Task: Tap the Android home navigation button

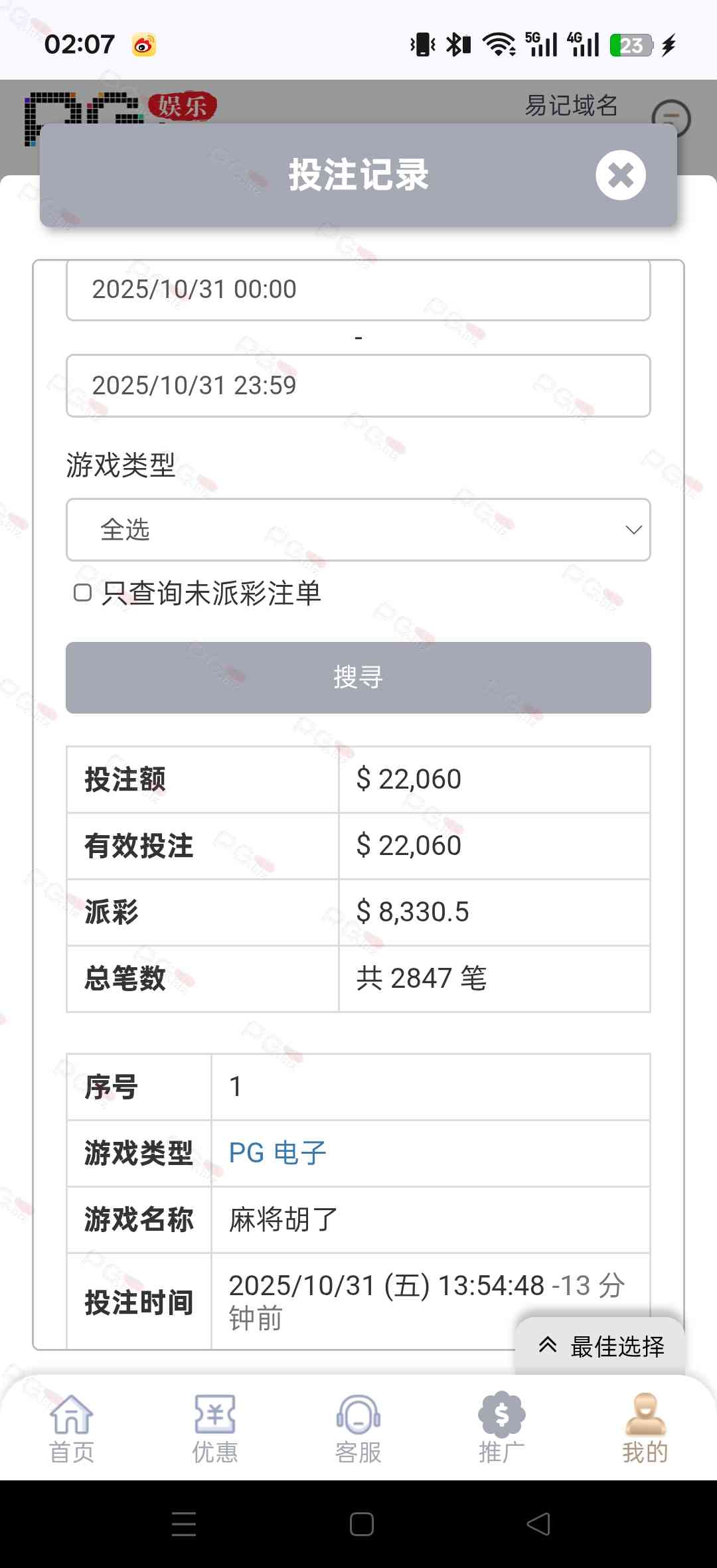Action: point(361,1524)
